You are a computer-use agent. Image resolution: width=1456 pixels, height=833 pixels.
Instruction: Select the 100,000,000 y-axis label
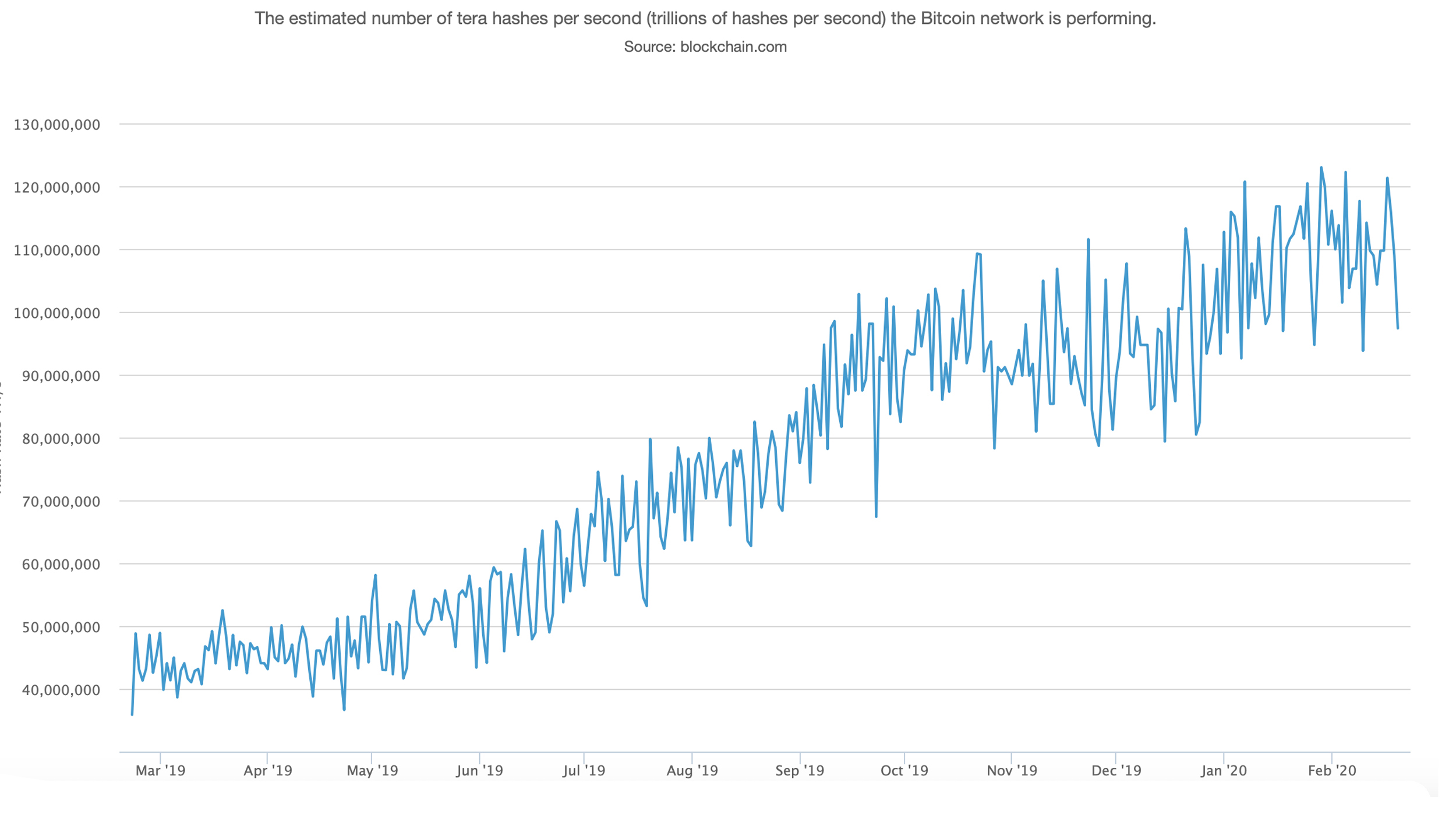(x=57, y=313)
